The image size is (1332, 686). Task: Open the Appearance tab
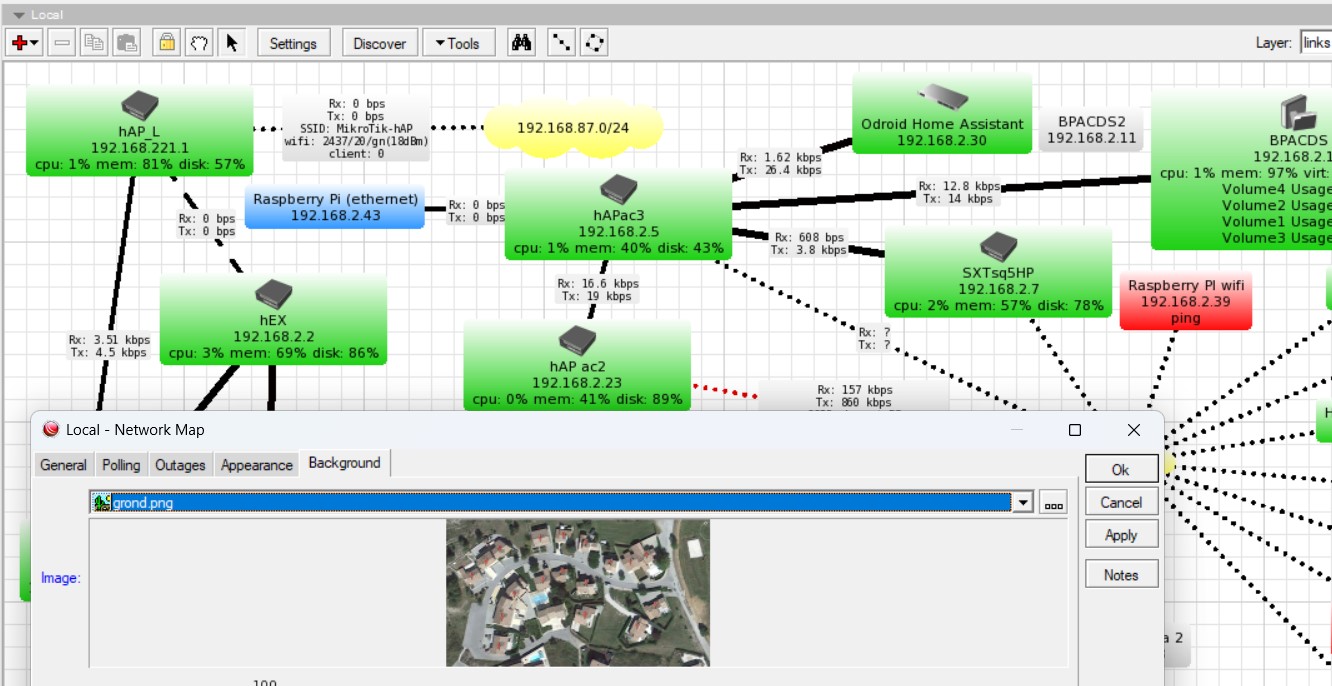pyautogui.click(x=257, y=465)
